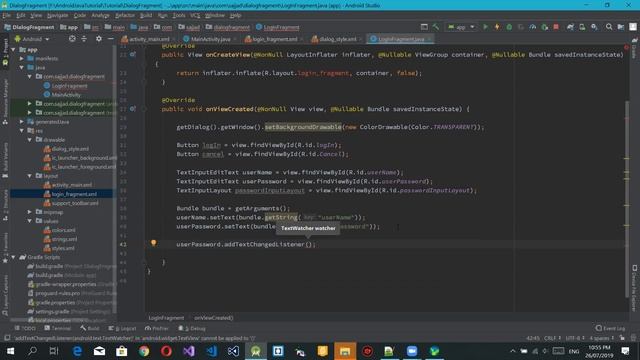Open the File menu
Screen dimensions: 640x360
click(x=7, y=16)
